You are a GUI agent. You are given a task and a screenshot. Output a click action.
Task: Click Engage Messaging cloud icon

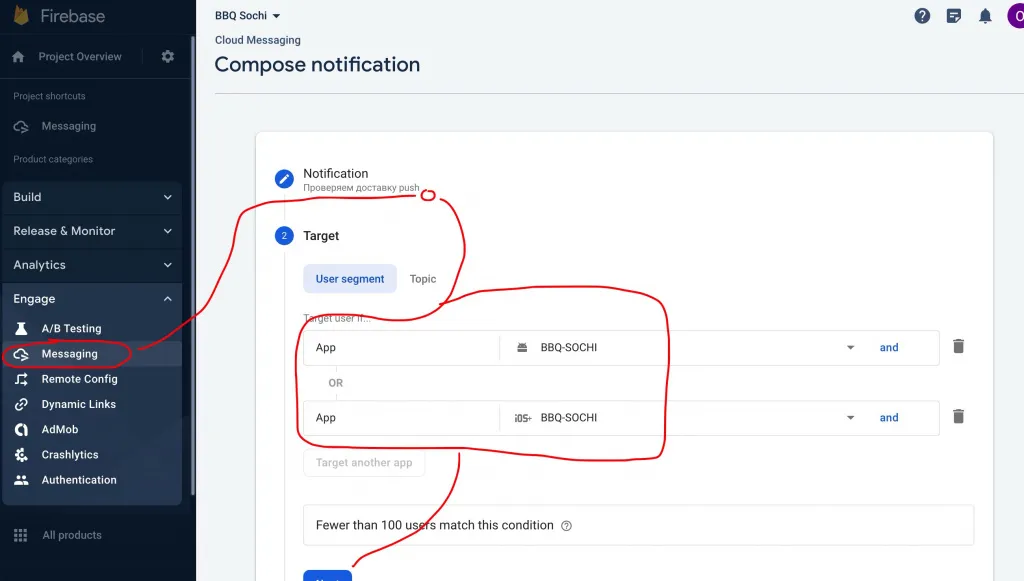point(21,354)
